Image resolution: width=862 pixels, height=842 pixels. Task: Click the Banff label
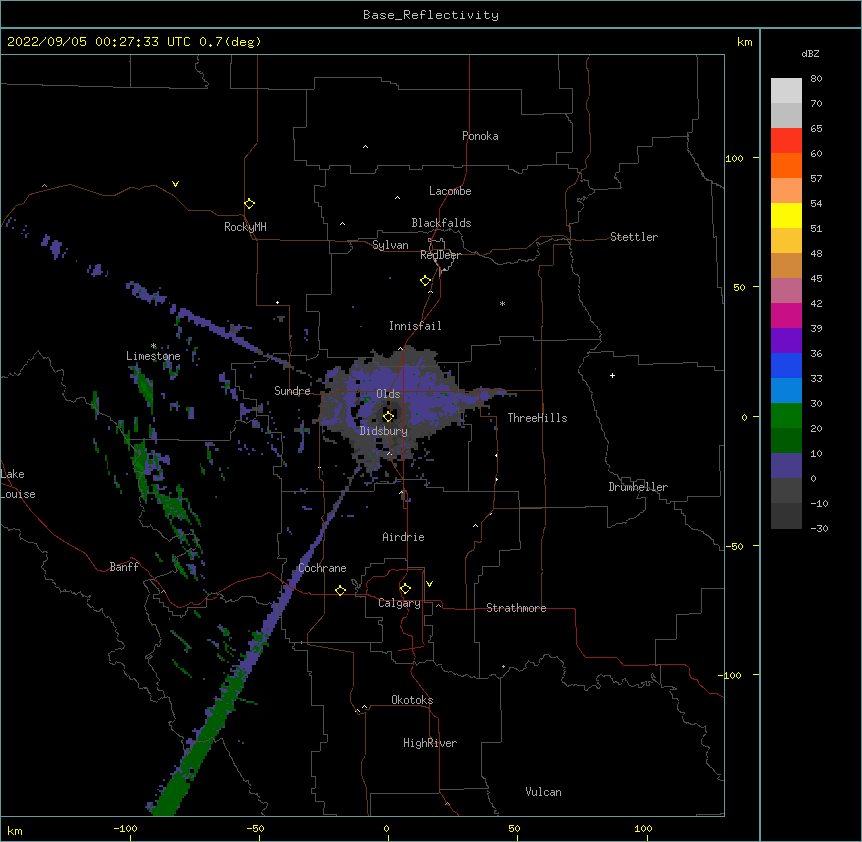(x=124, y=567)
